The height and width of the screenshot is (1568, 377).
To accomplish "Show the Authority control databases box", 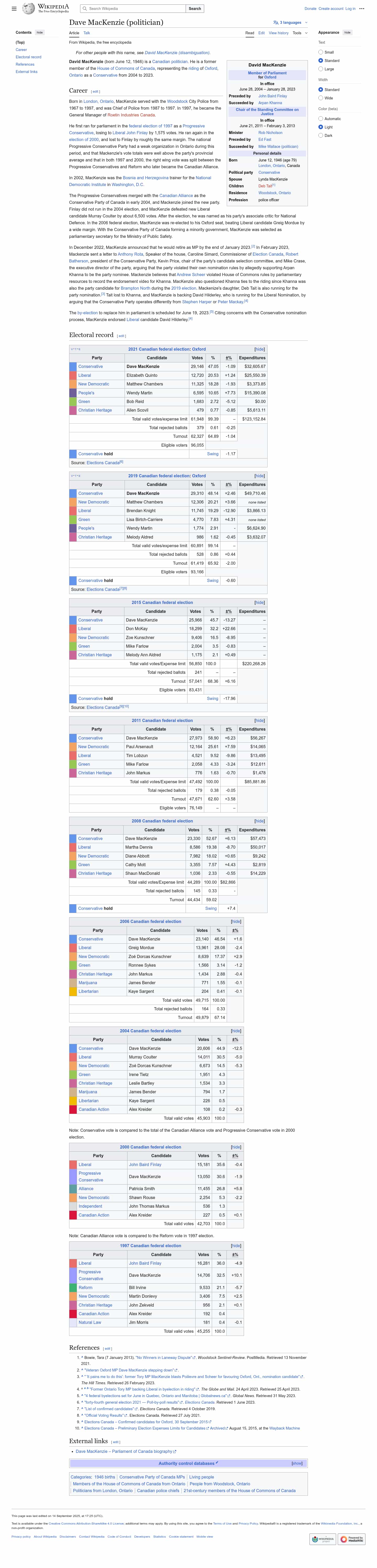I will click(297, 1463).
